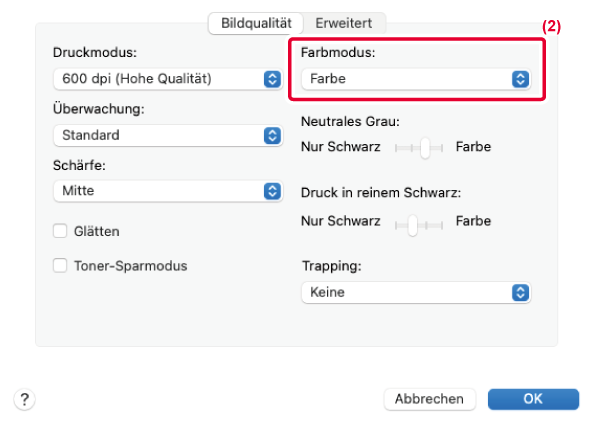
Task: Open the Standard Überwachung dropdown
Action: coord(168,135)
